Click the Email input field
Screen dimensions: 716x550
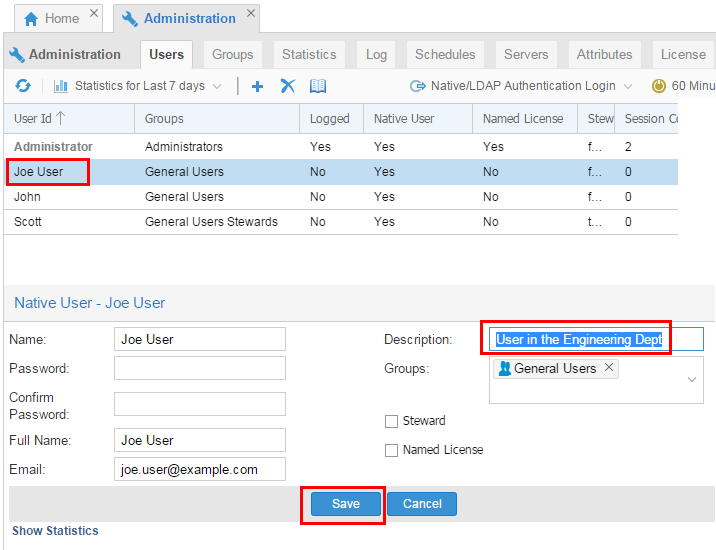click(200, 469)
